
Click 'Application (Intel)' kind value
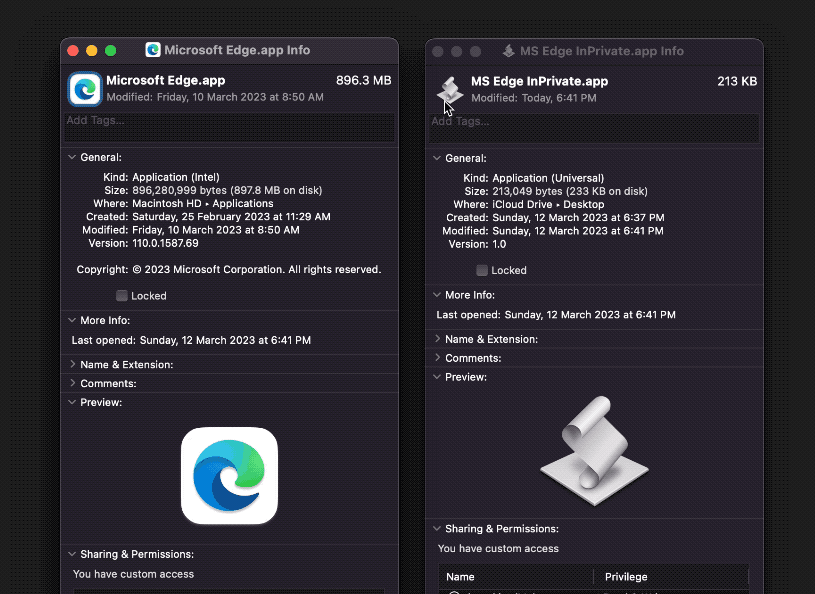(x=176, y=177)
